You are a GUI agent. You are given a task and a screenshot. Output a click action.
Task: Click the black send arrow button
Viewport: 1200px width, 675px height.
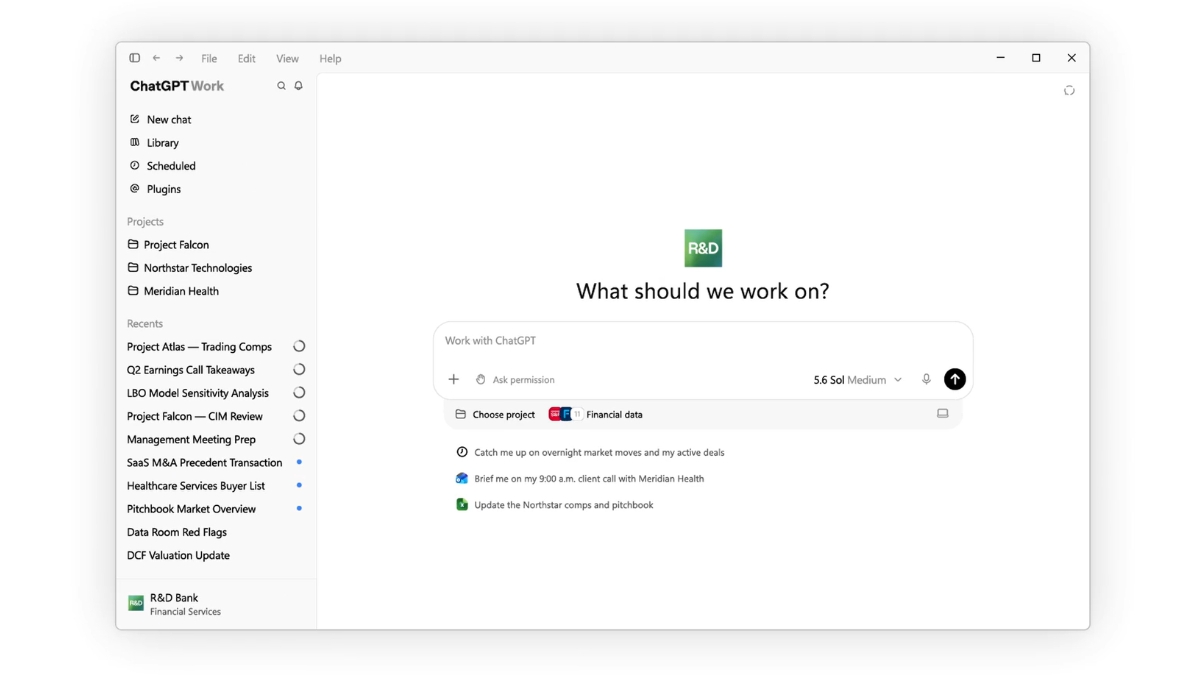[955, 379]
